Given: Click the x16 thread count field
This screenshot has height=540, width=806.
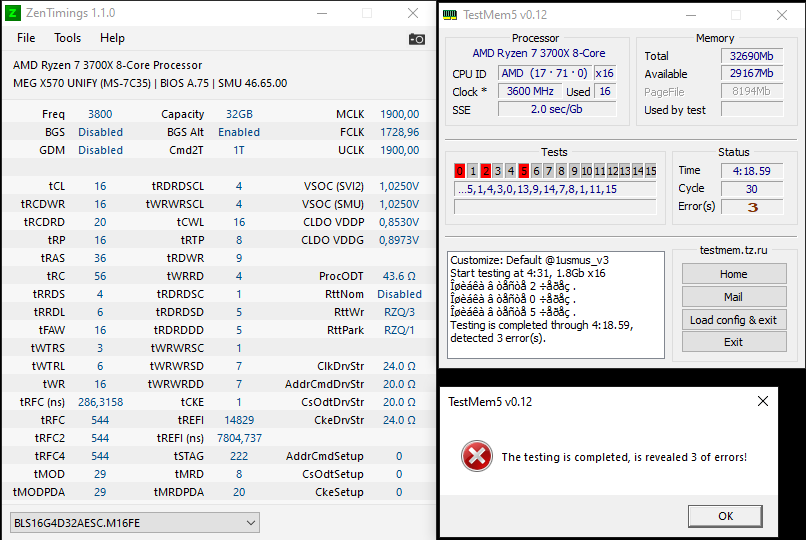Looking at the screenshot, I should pyautogui.click(x=605, y=73).
